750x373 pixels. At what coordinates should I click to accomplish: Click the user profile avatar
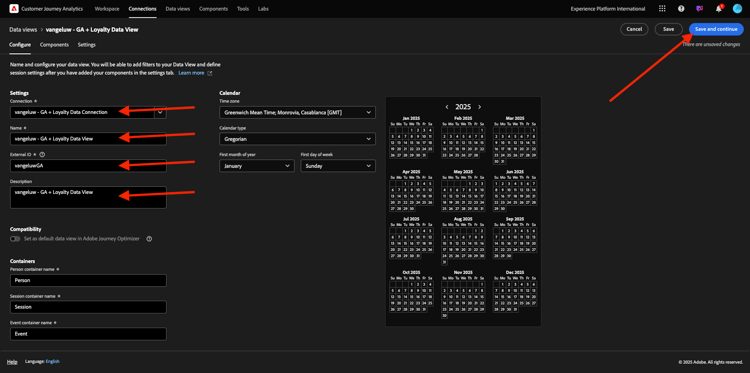click(x=737, y=9)
